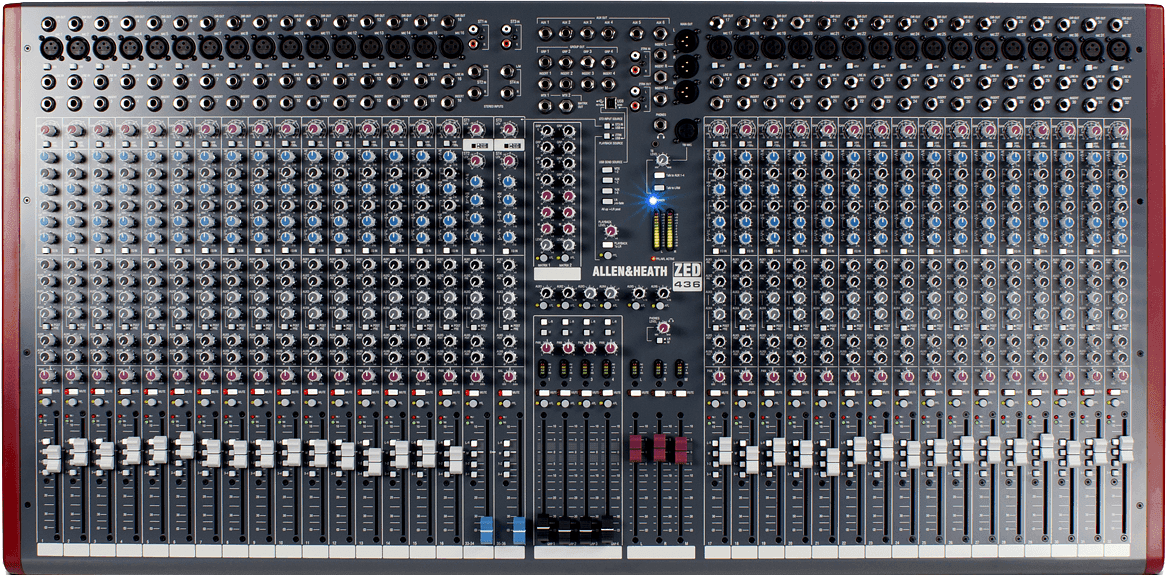Image resolution: width=1166 pixels, height=575 pixels.
Task: Click the blue power LED
Action: pyautogui.click(x=653, y=201)
